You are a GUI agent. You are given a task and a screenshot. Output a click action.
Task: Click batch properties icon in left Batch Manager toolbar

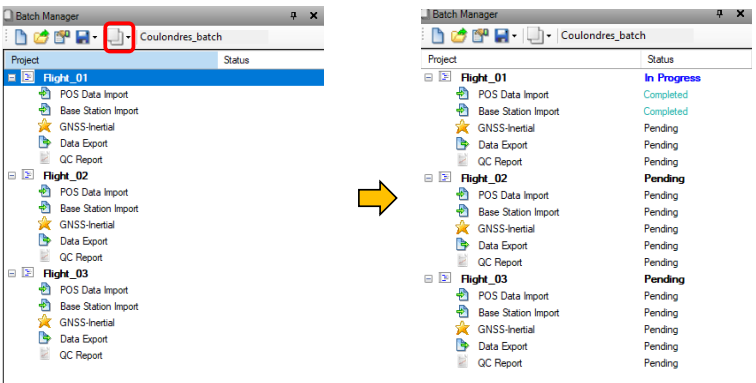(62, 37)
